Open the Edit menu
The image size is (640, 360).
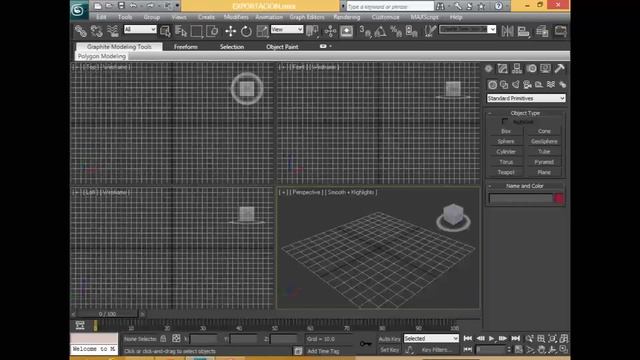(x=101, y=17)
